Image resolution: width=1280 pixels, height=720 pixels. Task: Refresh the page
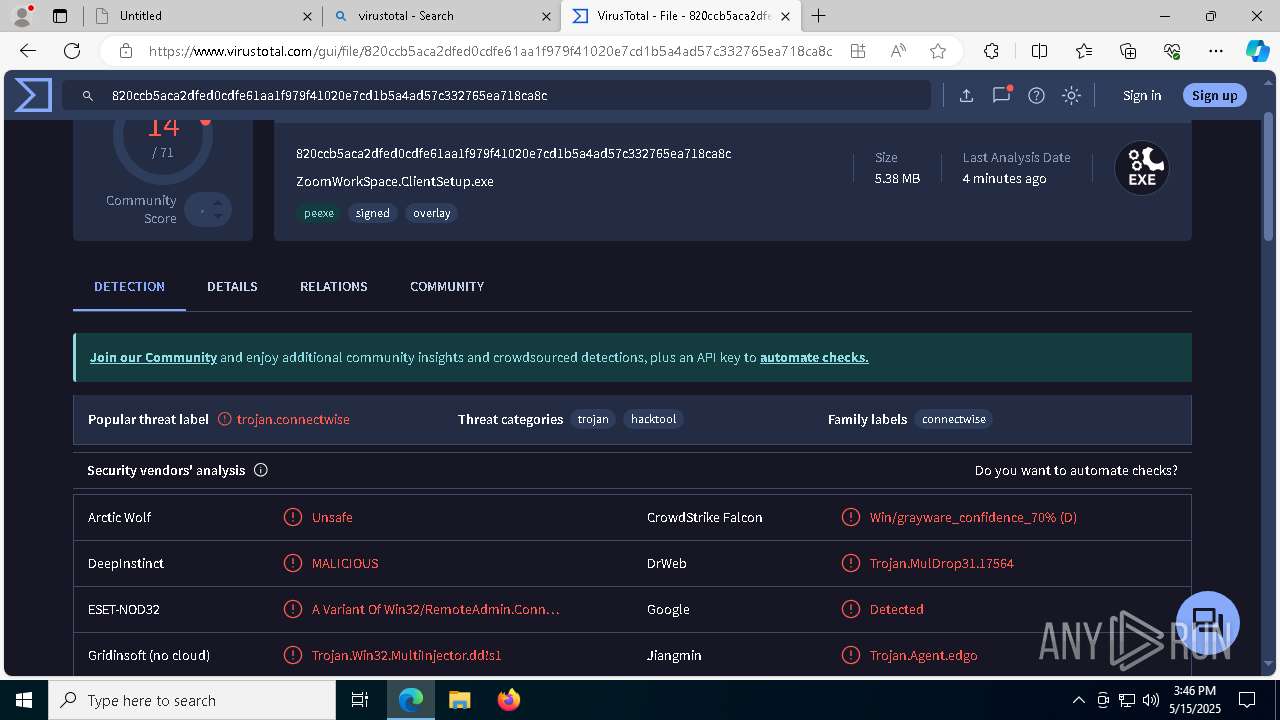pos(72,51)
